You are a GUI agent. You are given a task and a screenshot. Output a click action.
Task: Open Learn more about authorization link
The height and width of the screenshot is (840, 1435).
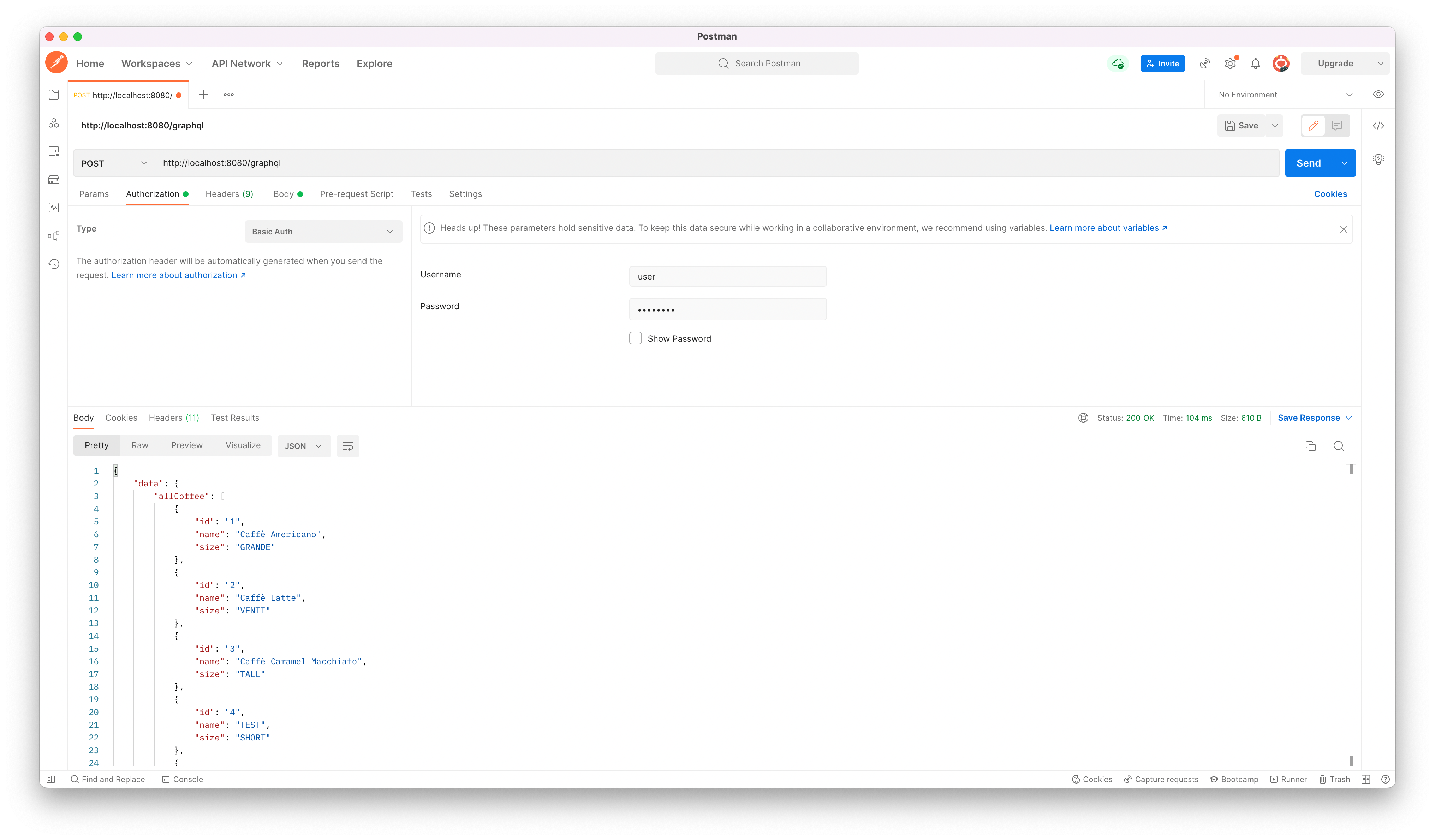tap(178, 275)
